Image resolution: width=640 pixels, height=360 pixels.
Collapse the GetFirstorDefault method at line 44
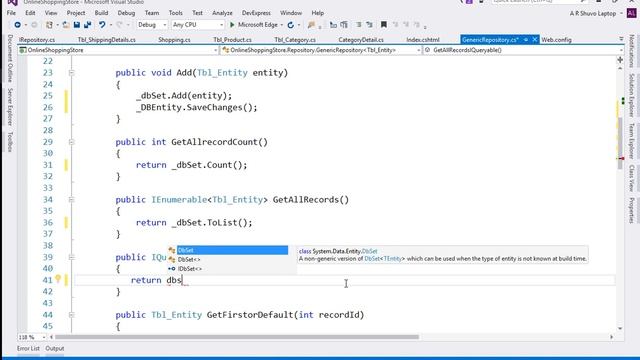[71, 315]
